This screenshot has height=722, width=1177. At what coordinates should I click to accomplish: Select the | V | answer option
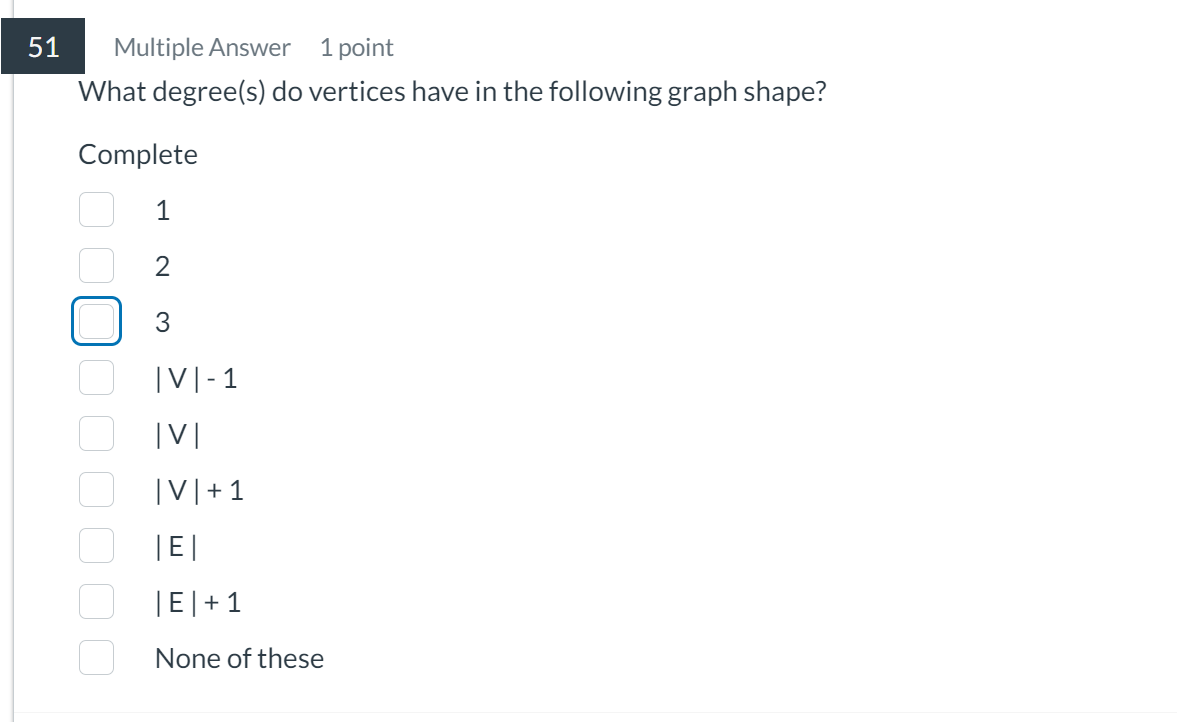tap(96, 433)
